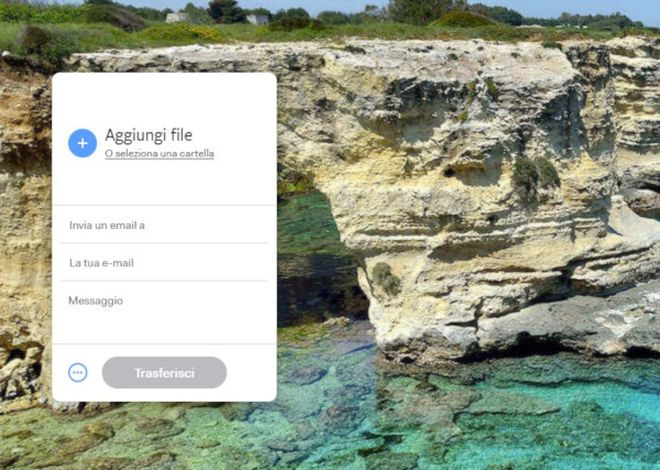This screenshot has width=660, height=470.
Task: Select a folder via the underlined cartella link
Action: [x=160, y=154]
